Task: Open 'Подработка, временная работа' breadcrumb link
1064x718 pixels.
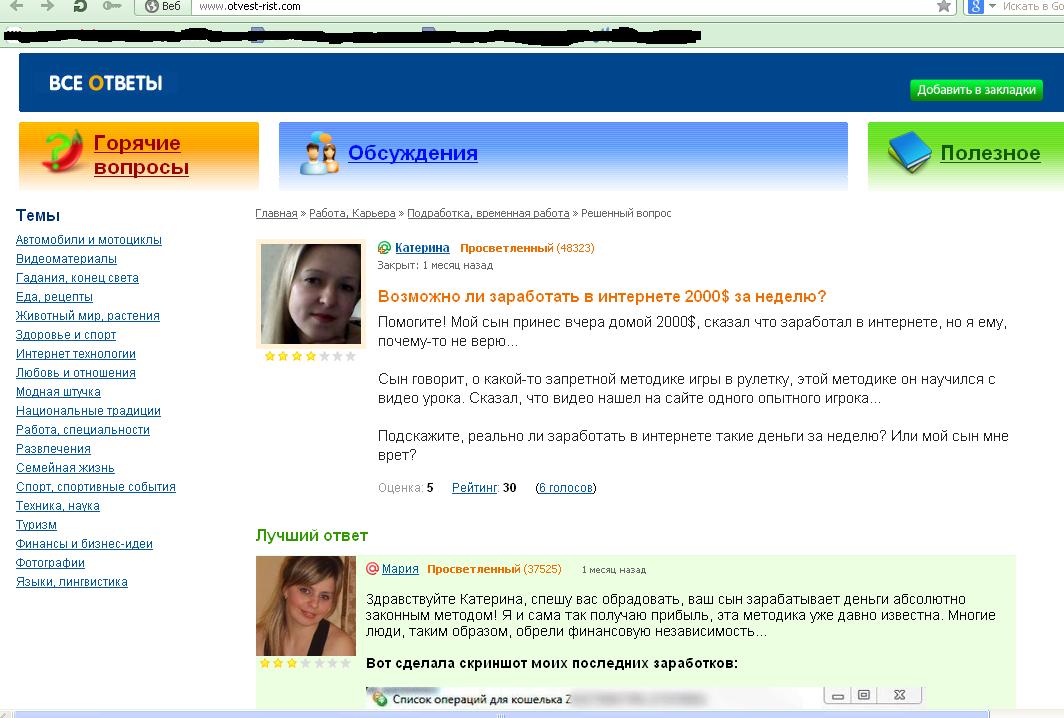Action: point(488,213)
